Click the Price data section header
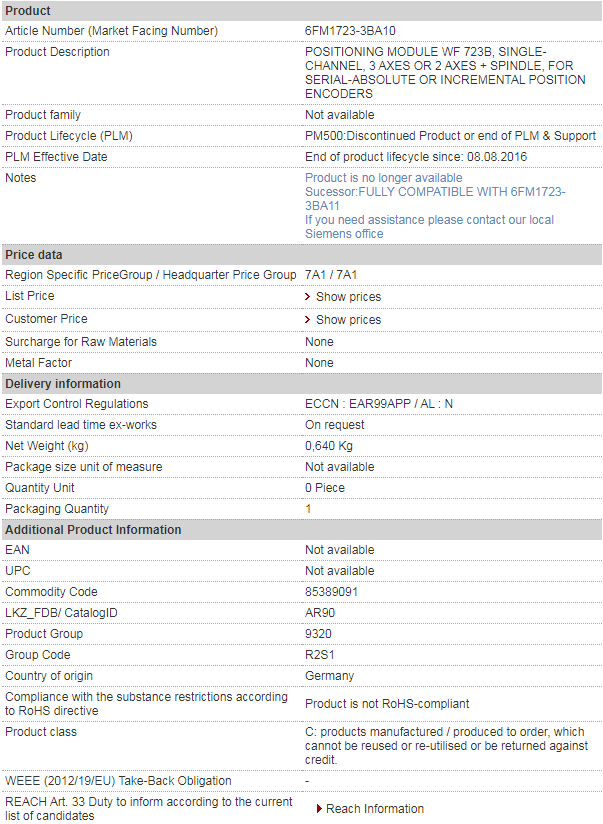Image resolution: width=603 pixels, height=824 pixels. pos(302,255)
